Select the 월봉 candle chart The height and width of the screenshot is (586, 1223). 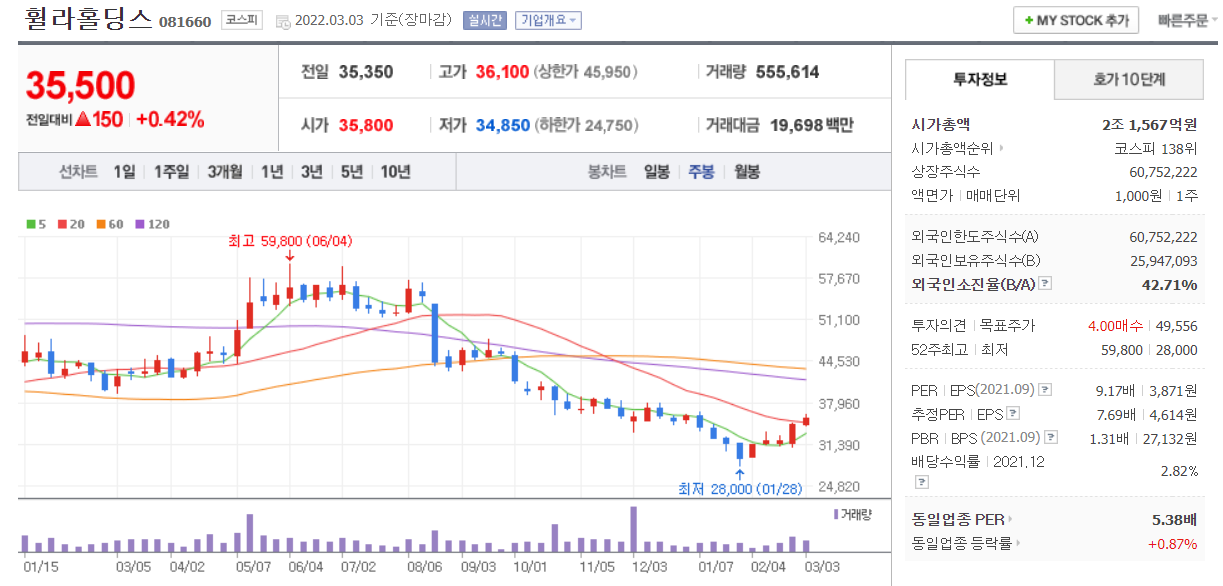pyautogui.click(x=747, y=171)
